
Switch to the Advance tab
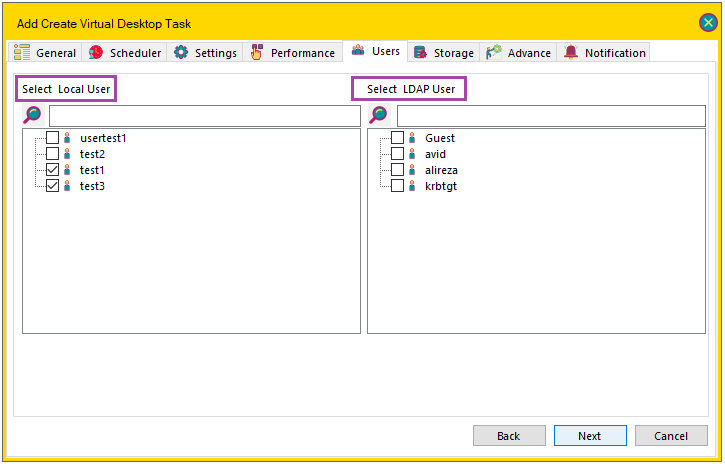tap(518, 53)
